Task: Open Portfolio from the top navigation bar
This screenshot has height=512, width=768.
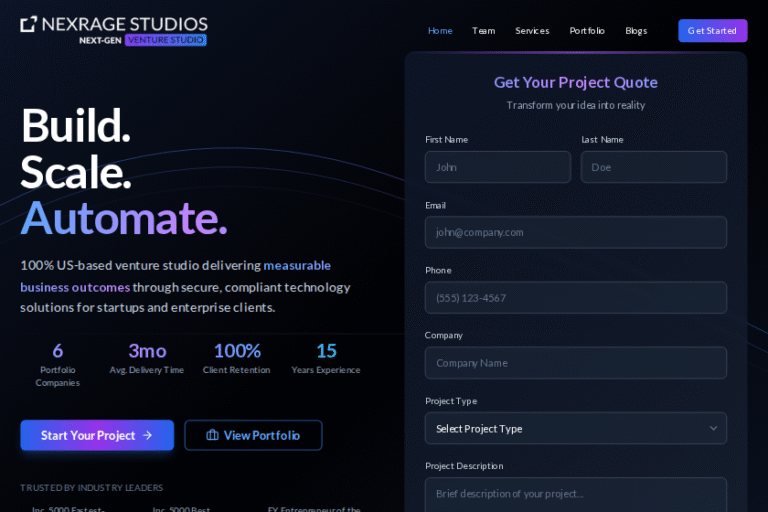Action: (x=587, y=30)
